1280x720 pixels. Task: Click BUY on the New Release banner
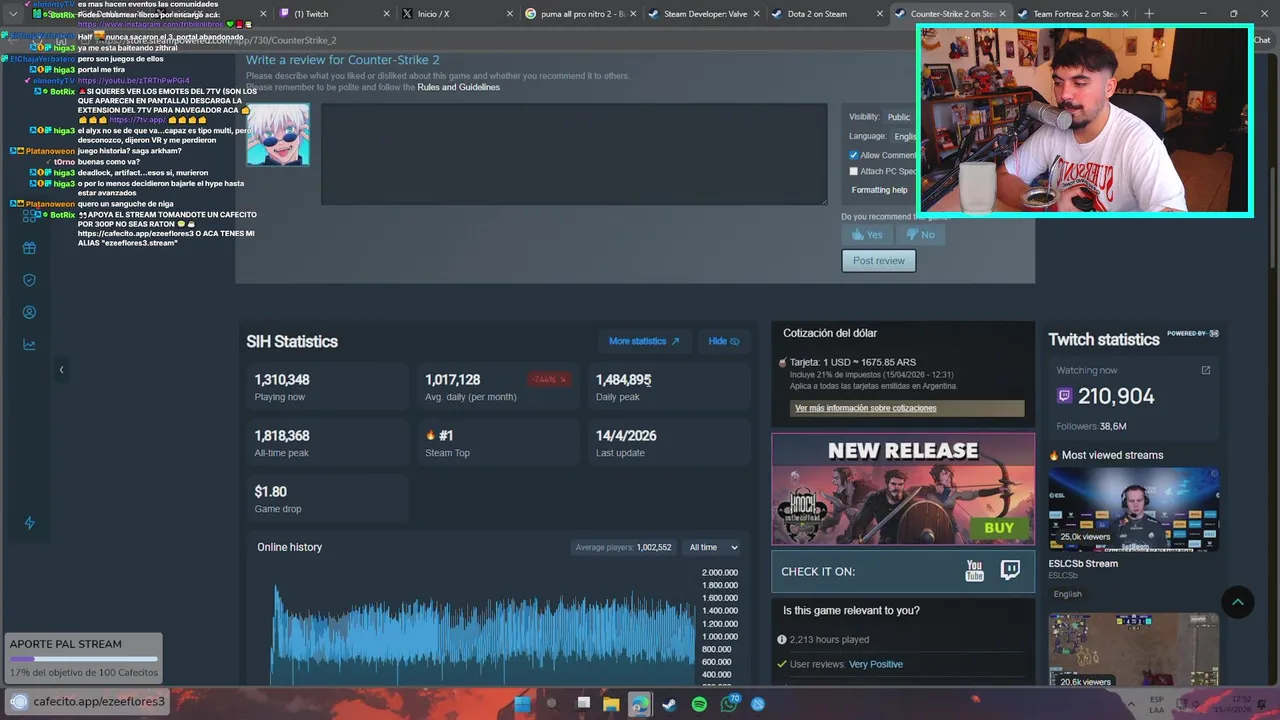tap(998, 528)
